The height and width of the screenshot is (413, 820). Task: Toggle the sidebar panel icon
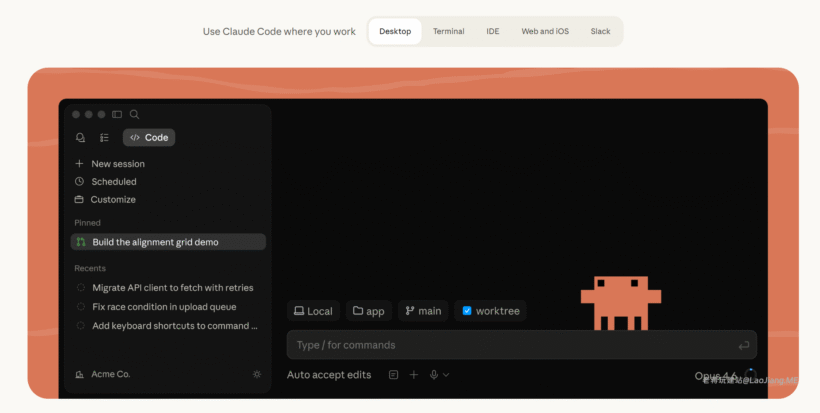(x=117, y=114)
